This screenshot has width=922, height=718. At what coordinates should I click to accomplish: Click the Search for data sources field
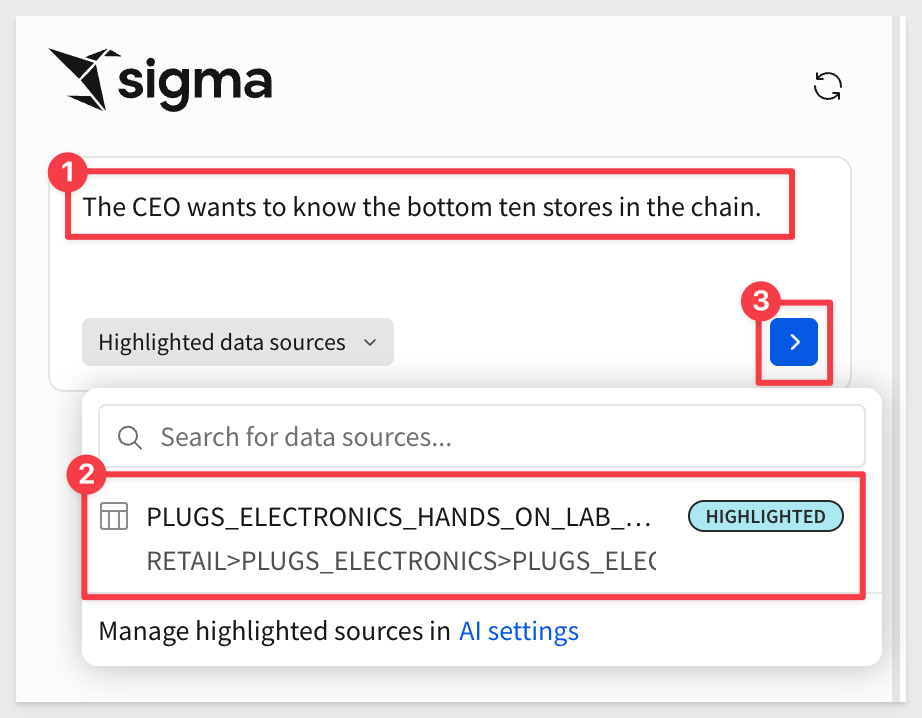click(x=482, y=437)
